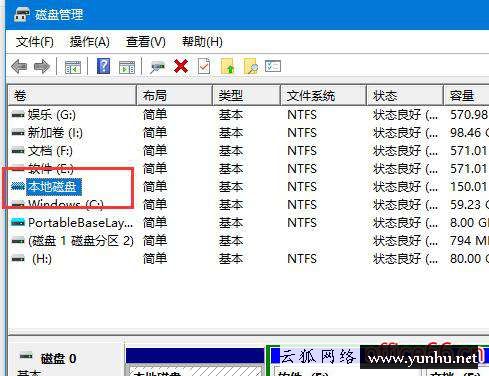Click the properties checkmark page icon
This screenshot has height=376, width=489.
204,66
